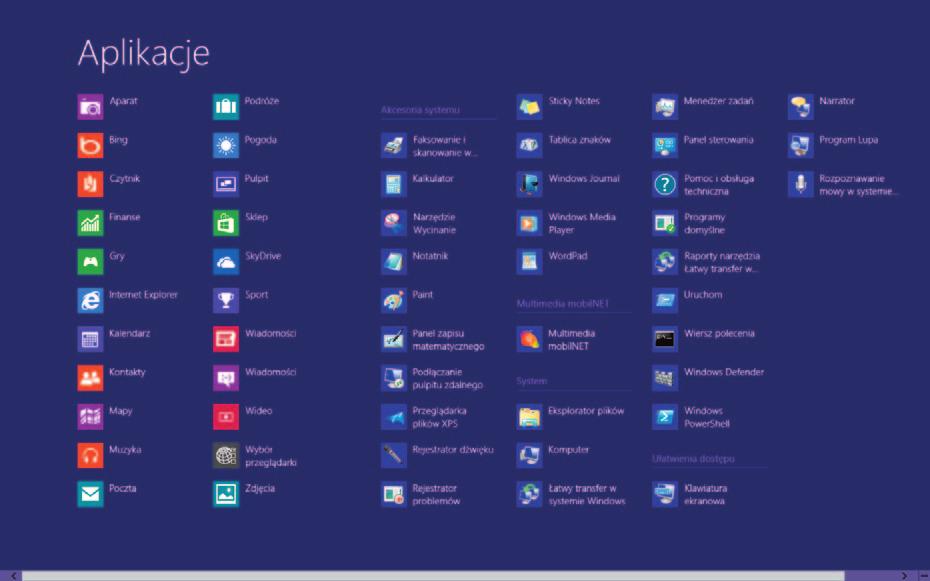
Task: Open Windows Media Player icon
Action: click(529, 223)
